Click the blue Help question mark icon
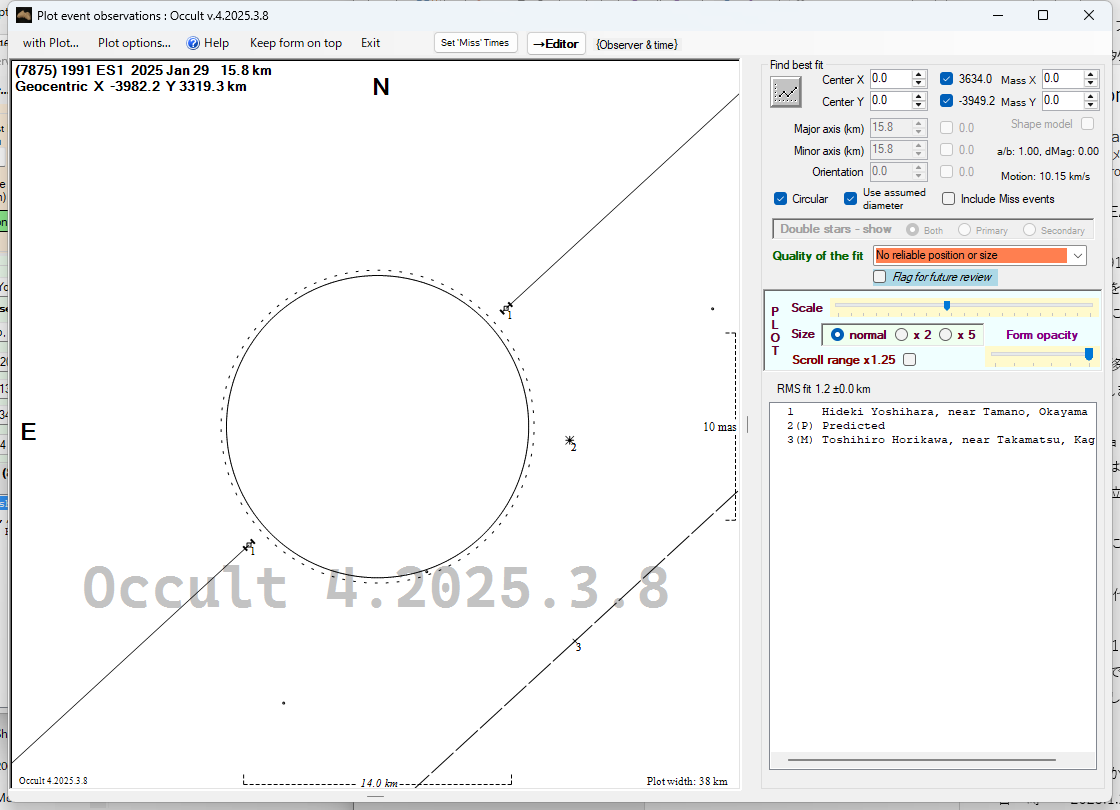The image size is (1120, 810). coord(194,43)
